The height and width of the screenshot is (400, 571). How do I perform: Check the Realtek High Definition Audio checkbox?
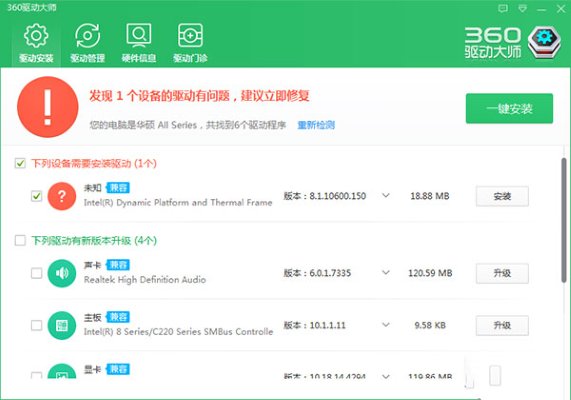tap(36, 273)
